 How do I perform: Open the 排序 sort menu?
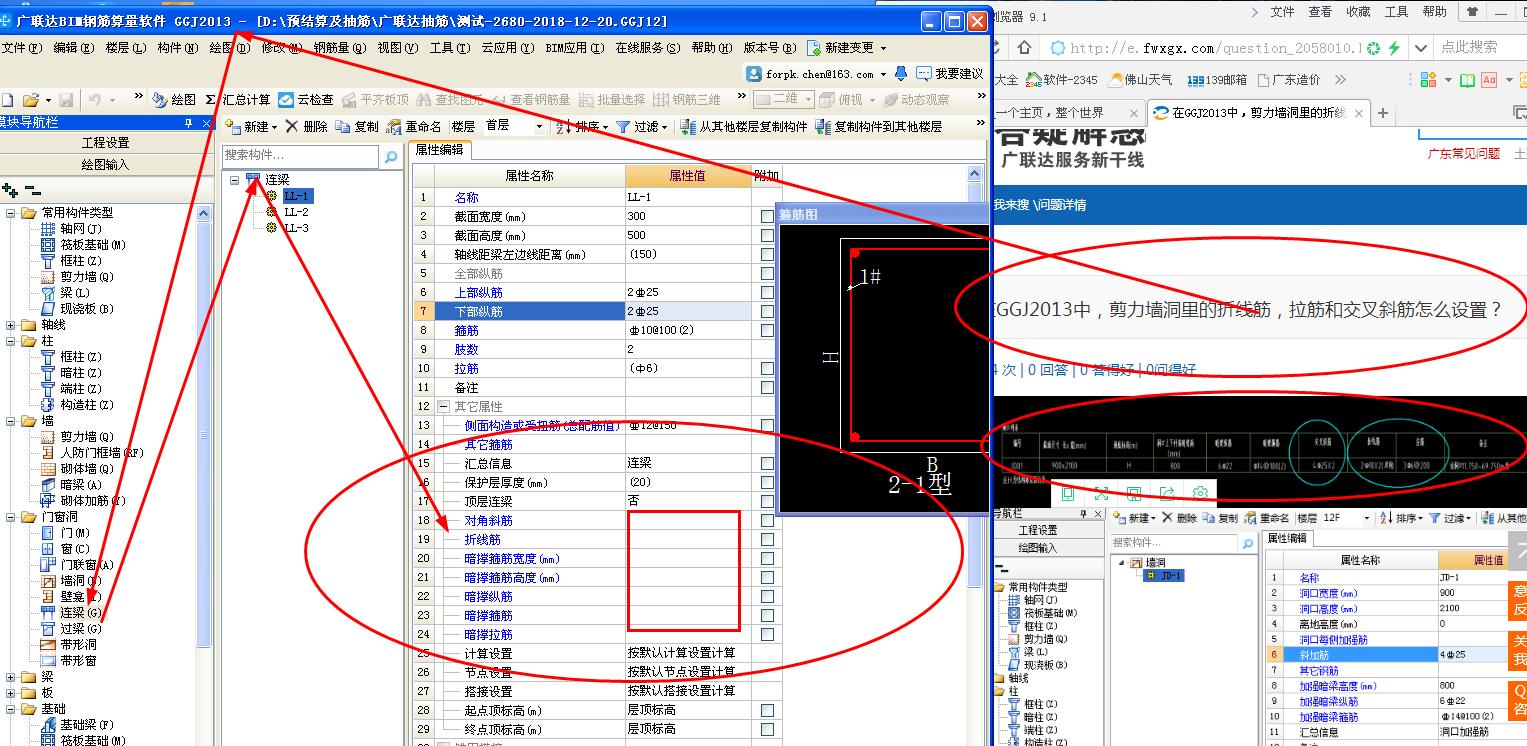coord(582,127)
